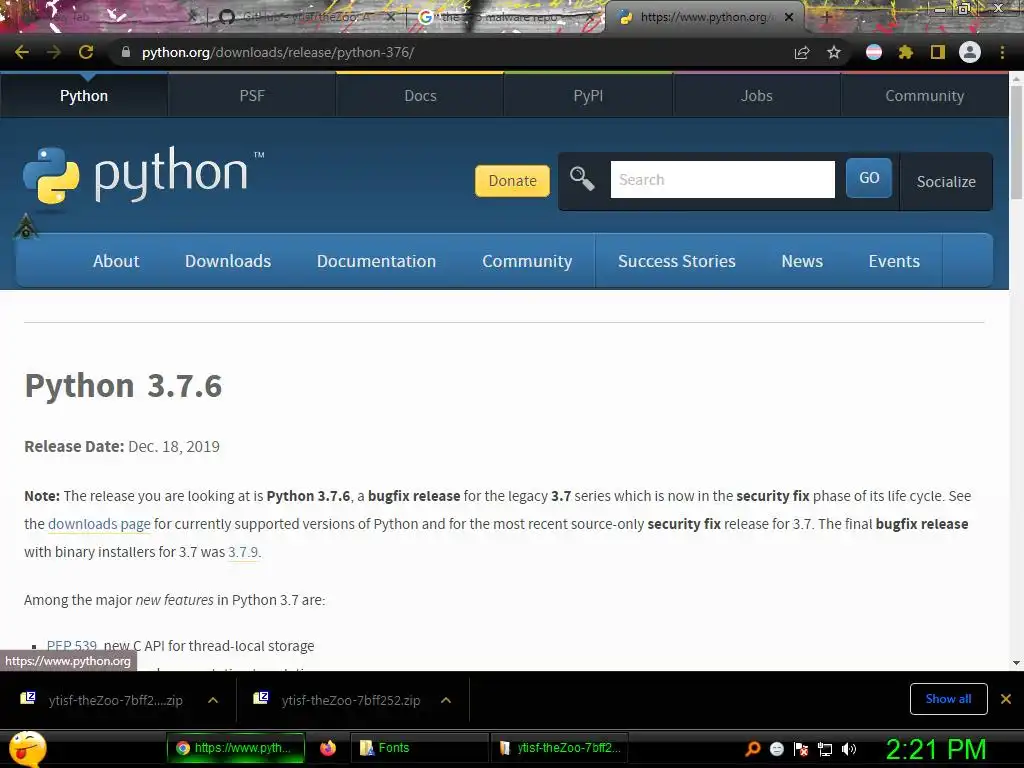Click the address bar URL
1024x768 pixels.
click(x=278, y=52)
